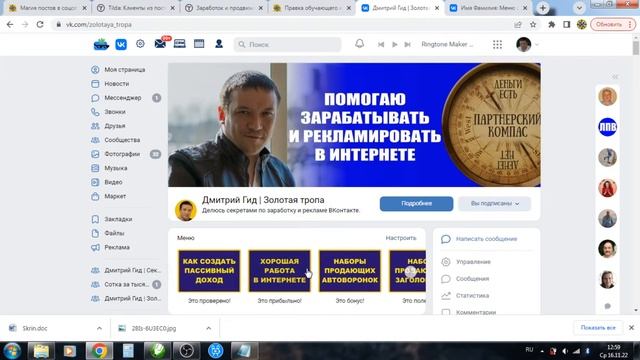This screenshot has height=360, width=640.
Task: Open the share page icon in address bar
Action: [x=518, y=24]
